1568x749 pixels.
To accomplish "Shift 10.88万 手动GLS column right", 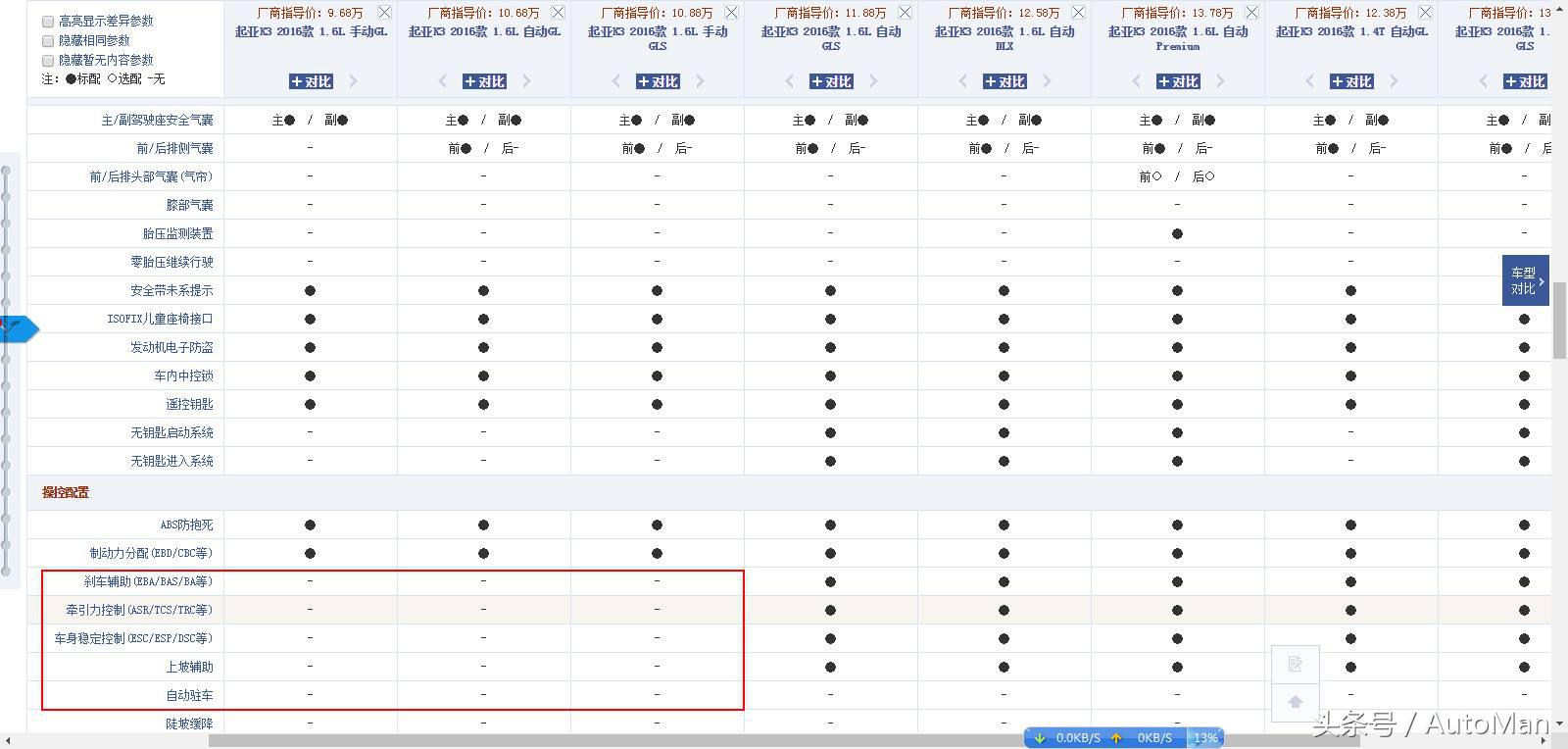I will tap(701, 81).
